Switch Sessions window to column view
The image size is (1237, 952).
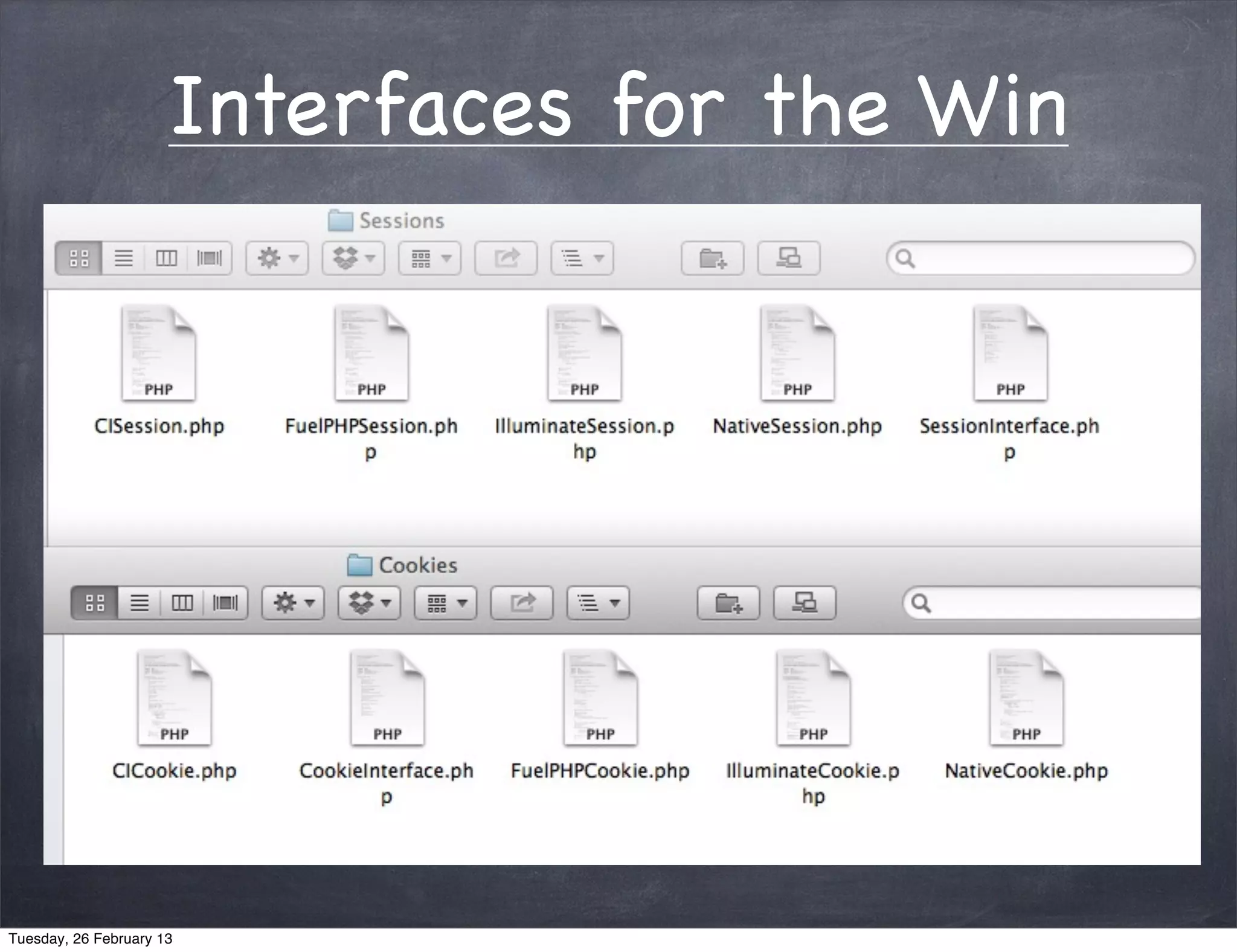(x=166, y=259)
